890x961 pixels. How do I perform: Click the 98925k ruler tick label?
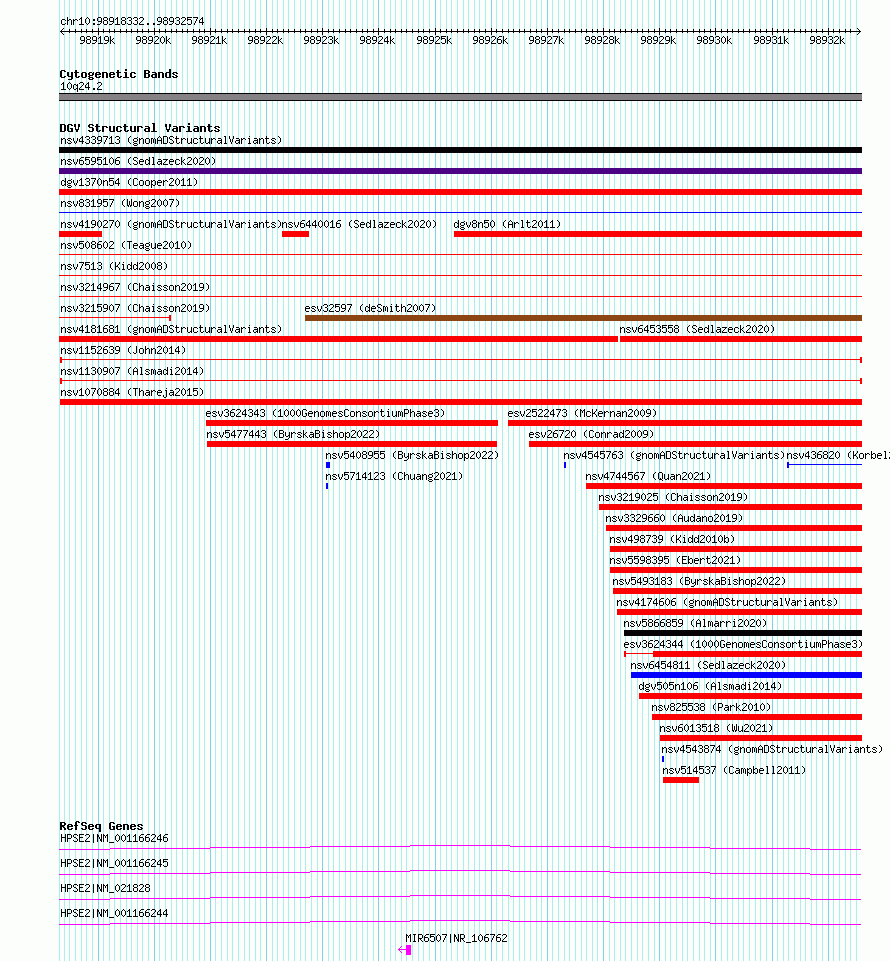434,40
